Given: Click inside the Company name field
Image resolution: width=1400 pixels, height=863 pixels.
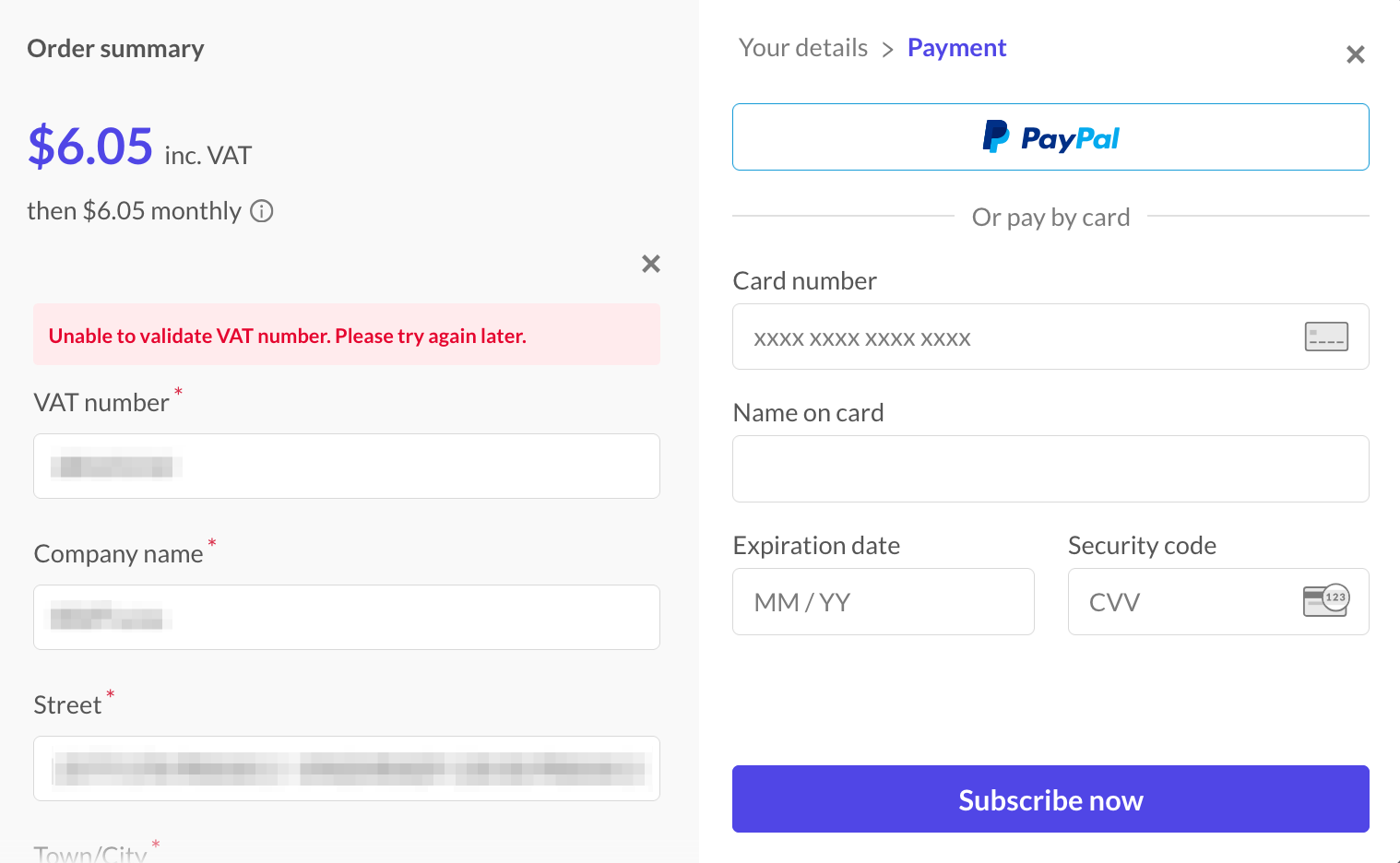Looking at the screenshot, I should click(347, 618).
